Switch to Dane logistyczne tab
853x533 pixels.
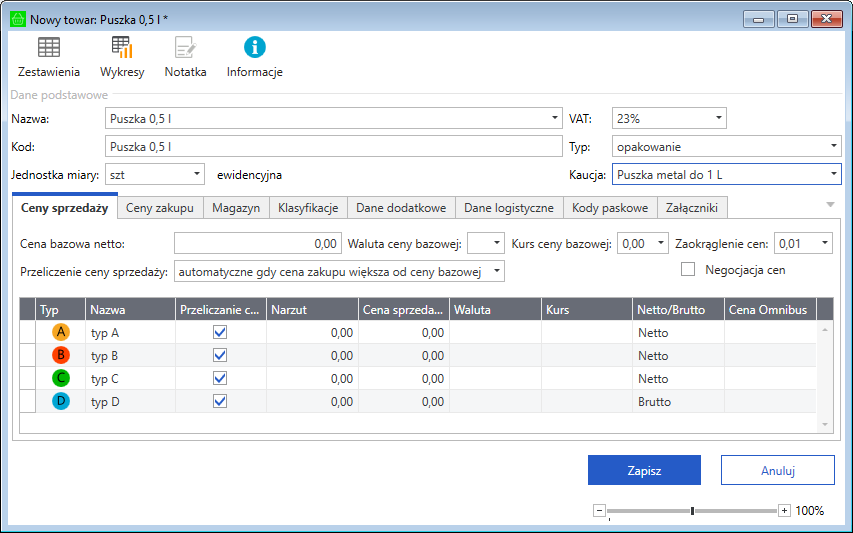(x=509, y=208)
